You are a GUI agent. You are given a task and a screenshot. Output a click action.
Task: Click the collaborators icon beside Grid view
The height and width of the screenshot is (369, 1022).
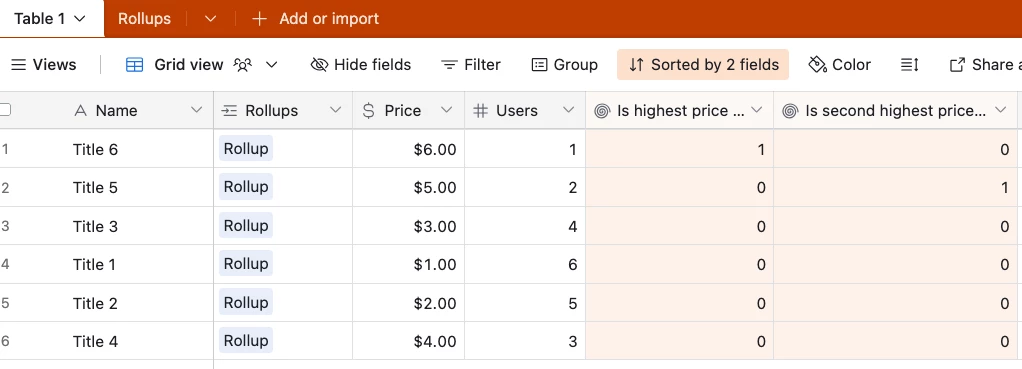click(x=243, y=65)
